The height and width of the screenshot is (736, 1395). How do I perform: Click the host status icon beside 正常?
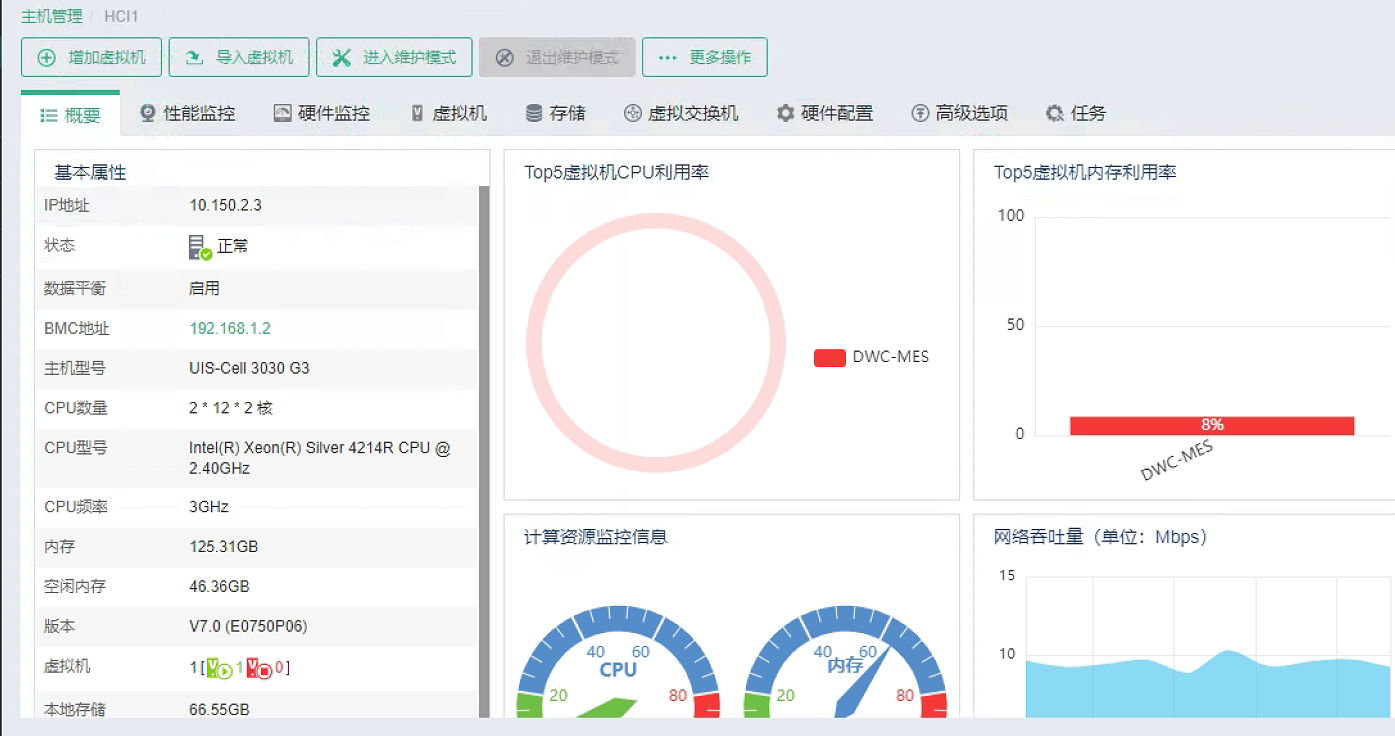pos(200,247)
